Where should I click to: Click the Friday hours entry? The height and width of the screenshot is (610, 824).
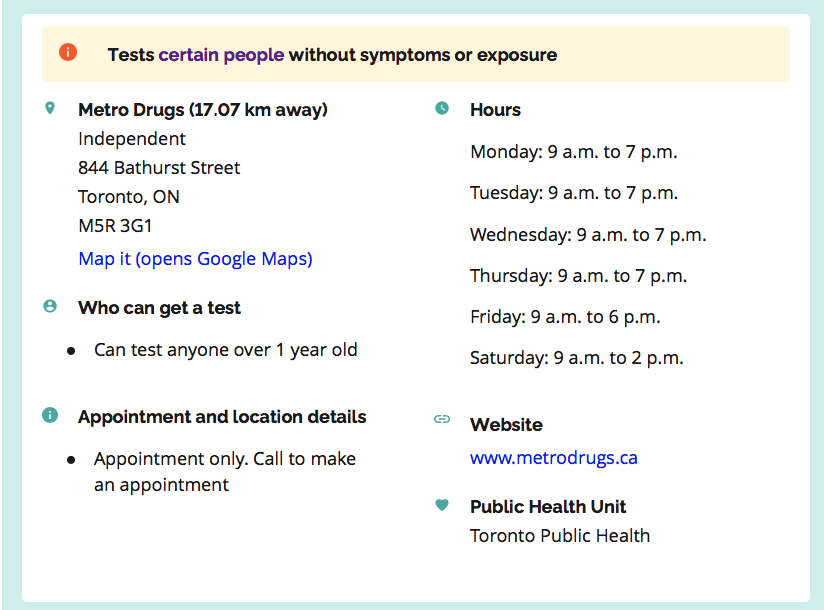pyautogui.click(x=565, y=317)
